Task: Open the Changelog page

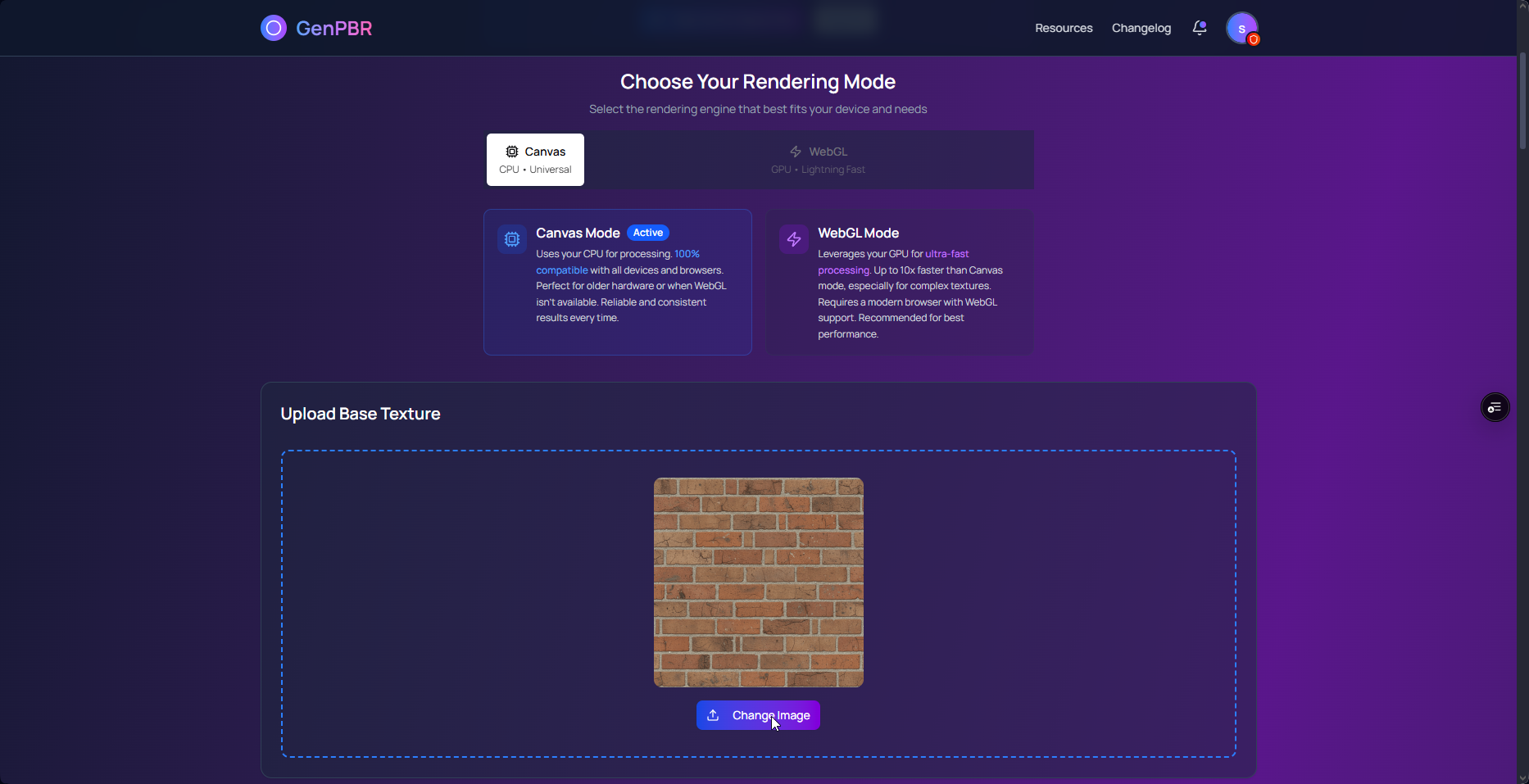Action: [1141, 28]
